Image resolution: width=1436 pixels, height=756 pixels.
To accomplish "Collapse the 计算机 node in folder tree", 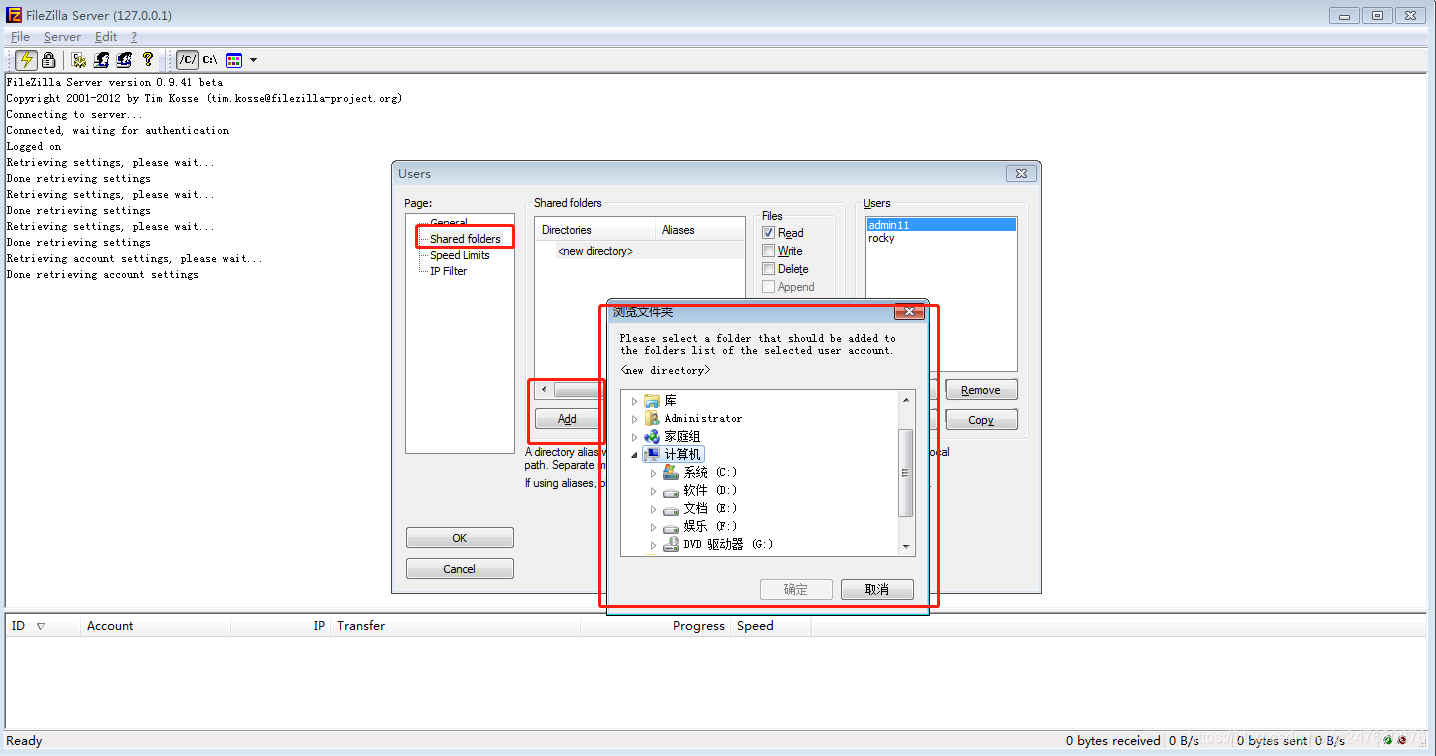I will click(634, 455).
